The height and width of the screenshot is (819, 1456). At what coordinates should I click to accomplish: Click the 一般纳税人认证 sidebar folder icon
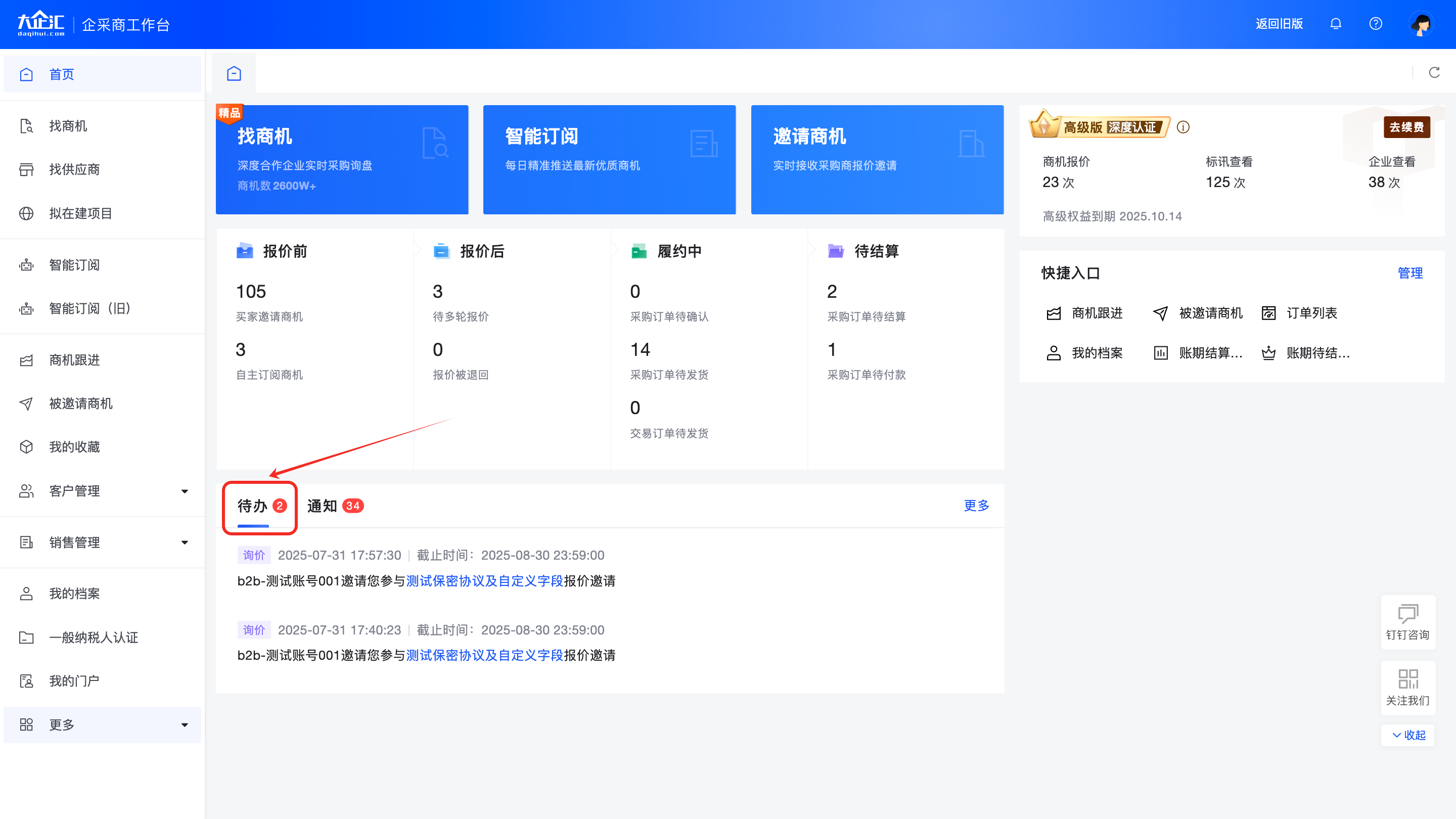pos(27,638)
